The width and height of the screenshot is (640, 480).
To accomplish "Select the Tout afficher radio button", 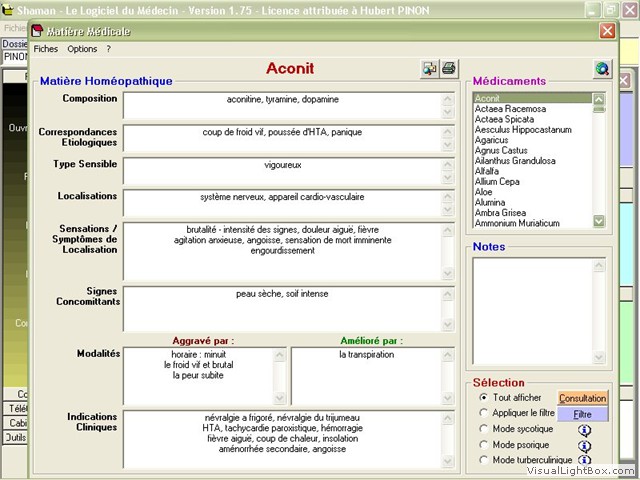I will pos(484,397).
